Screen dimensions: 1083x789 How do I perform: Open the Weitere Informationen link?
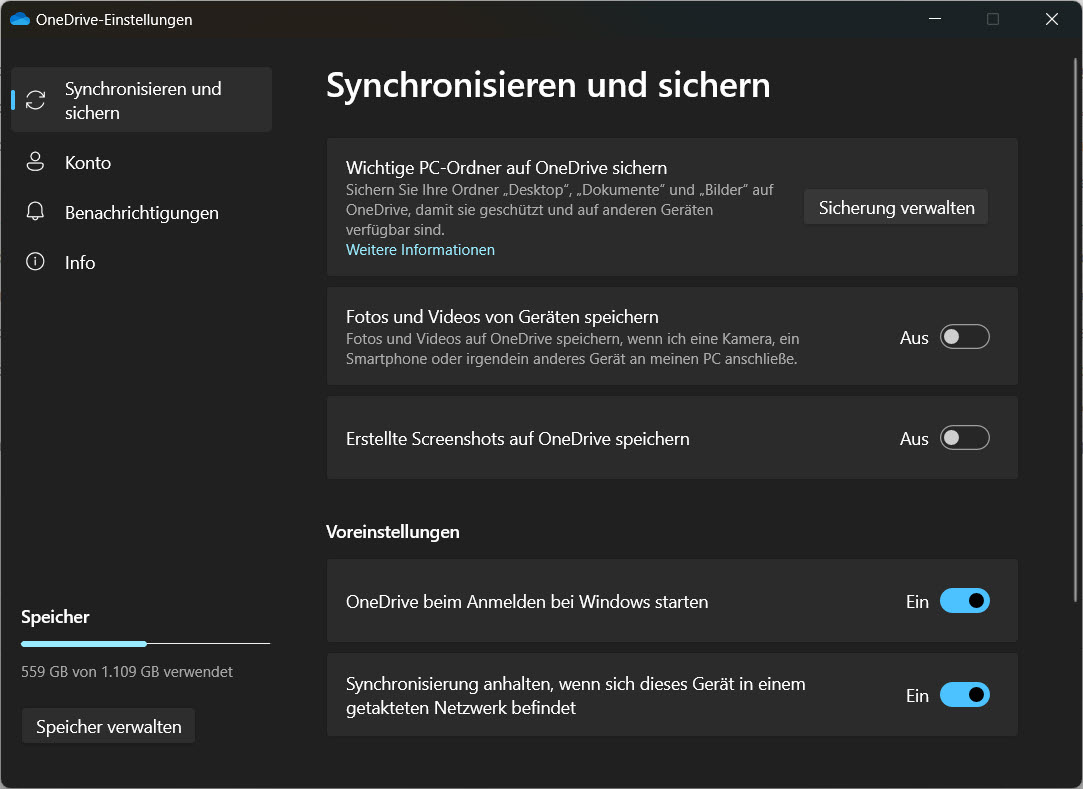(420, 250)
